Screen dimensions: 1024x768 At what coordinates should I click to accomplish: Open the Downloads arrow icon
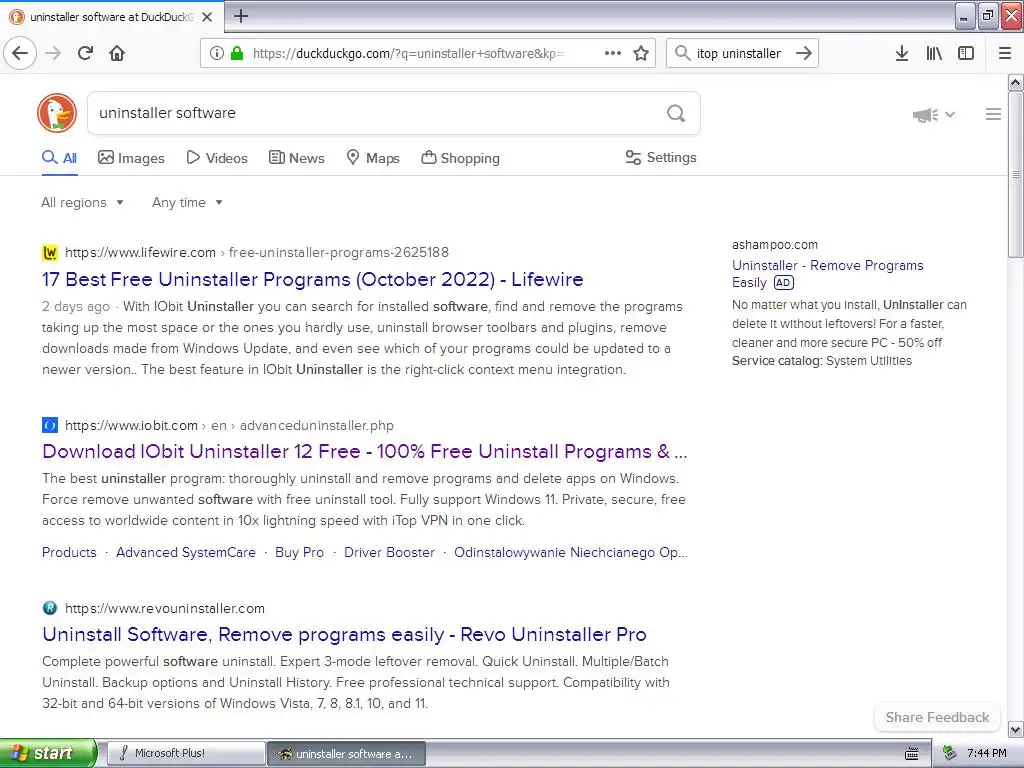[902, 53]
